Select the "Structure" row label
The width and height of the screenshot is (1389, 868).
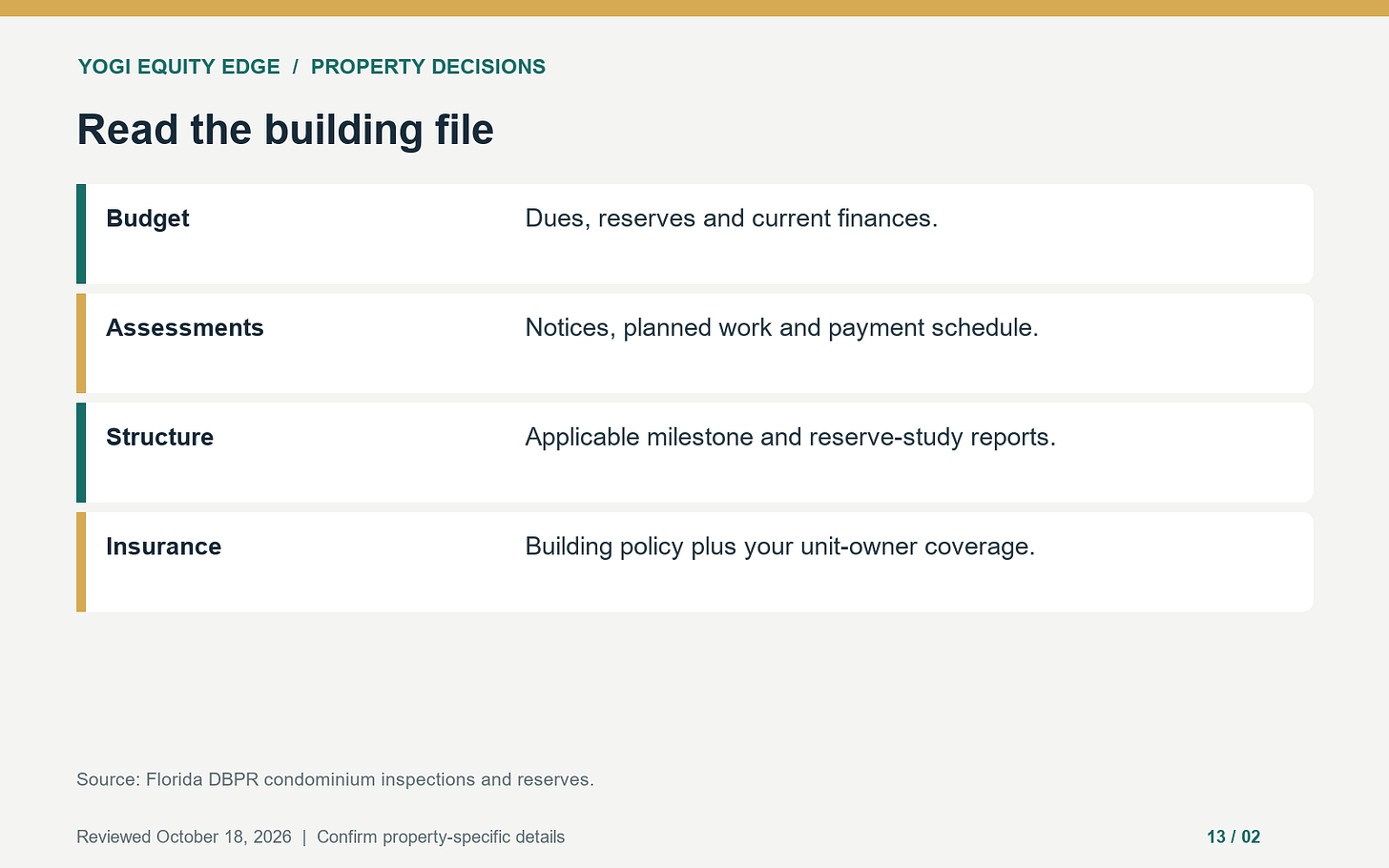[x=160, y=437]
